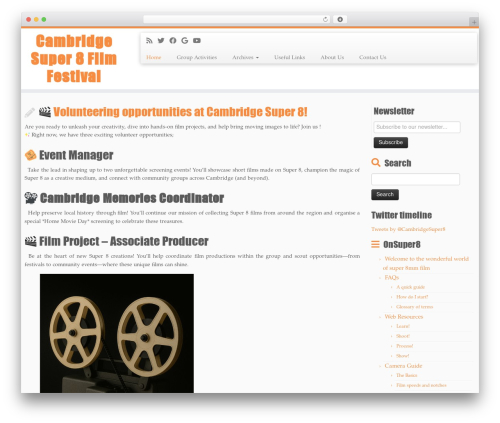This screenshot has height=423, width=500.
Task: Click the Film Project – Associate Producer heading
Action: [124, 241]
